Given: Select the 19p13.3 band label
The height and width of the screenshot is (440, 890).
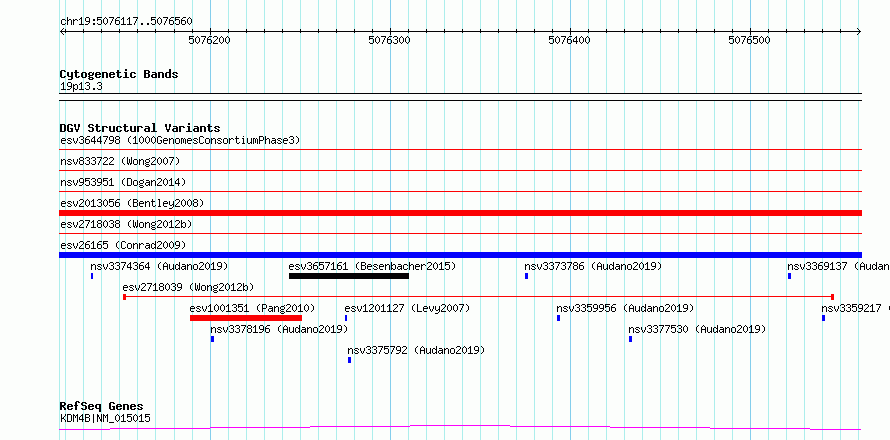Looking at the screenshot, I should click(81, 87).
